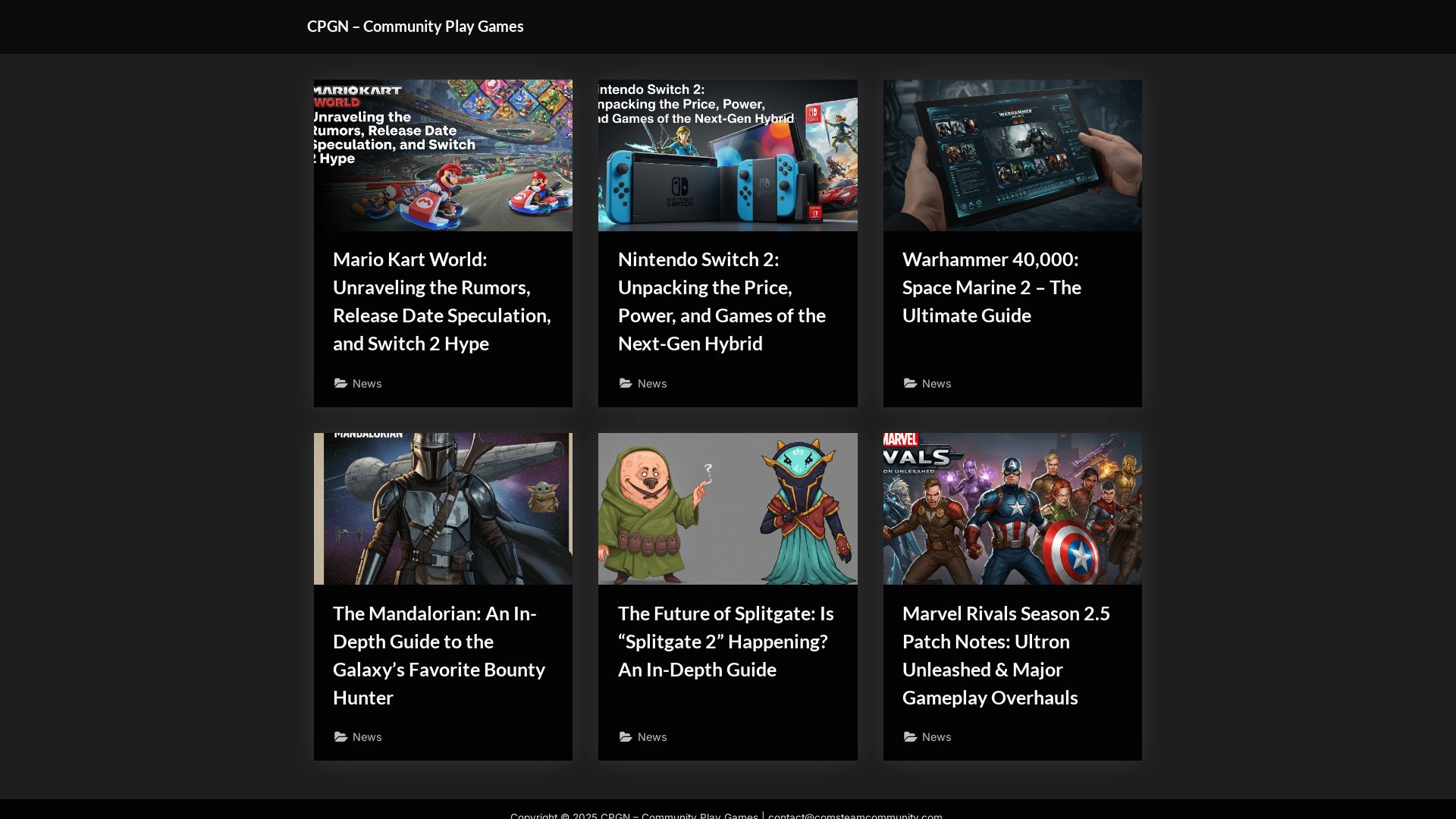Click folder icon under Marvel Rivals post
This screenshot has width=1456, height=819.
pos(911,737)
